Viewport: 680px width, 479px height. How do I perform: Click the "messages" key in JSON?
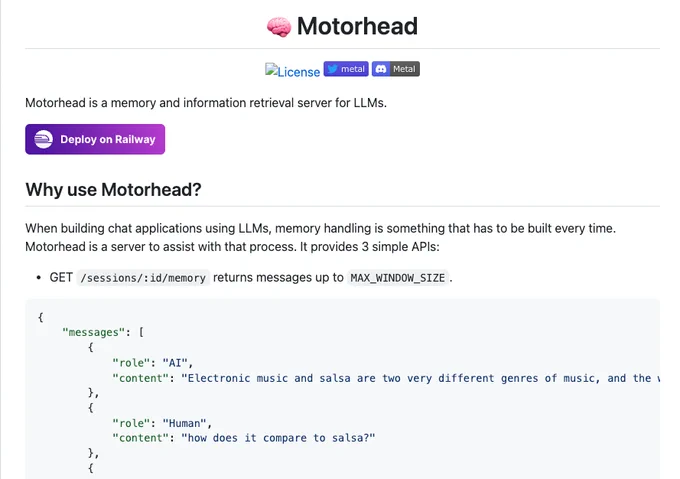(x=93, y=332)
